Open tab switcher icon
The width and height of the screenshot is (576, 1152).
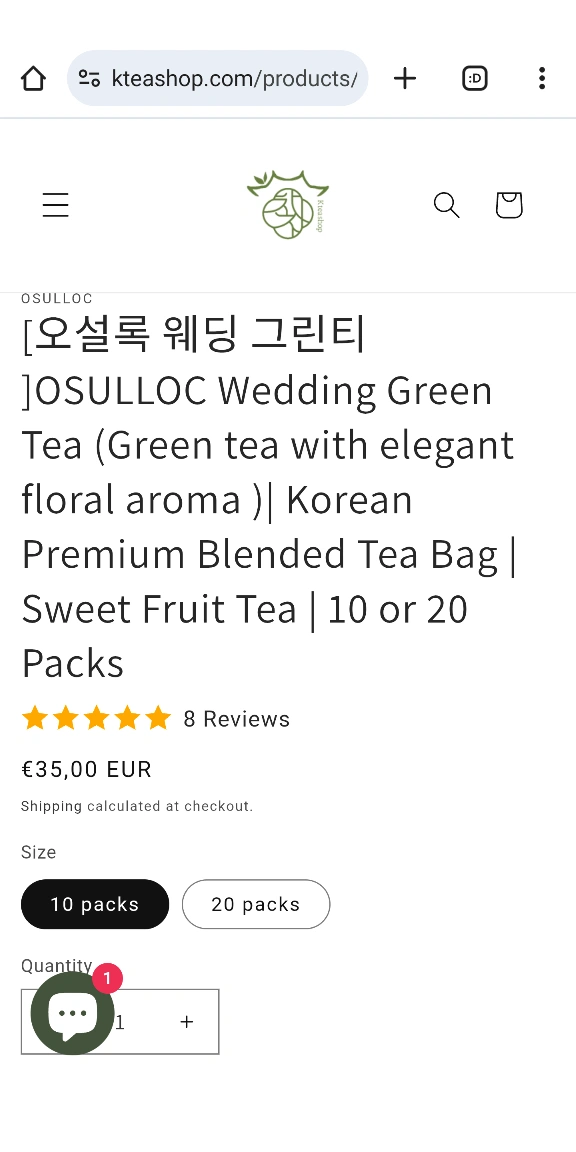(x=475, y=78)
